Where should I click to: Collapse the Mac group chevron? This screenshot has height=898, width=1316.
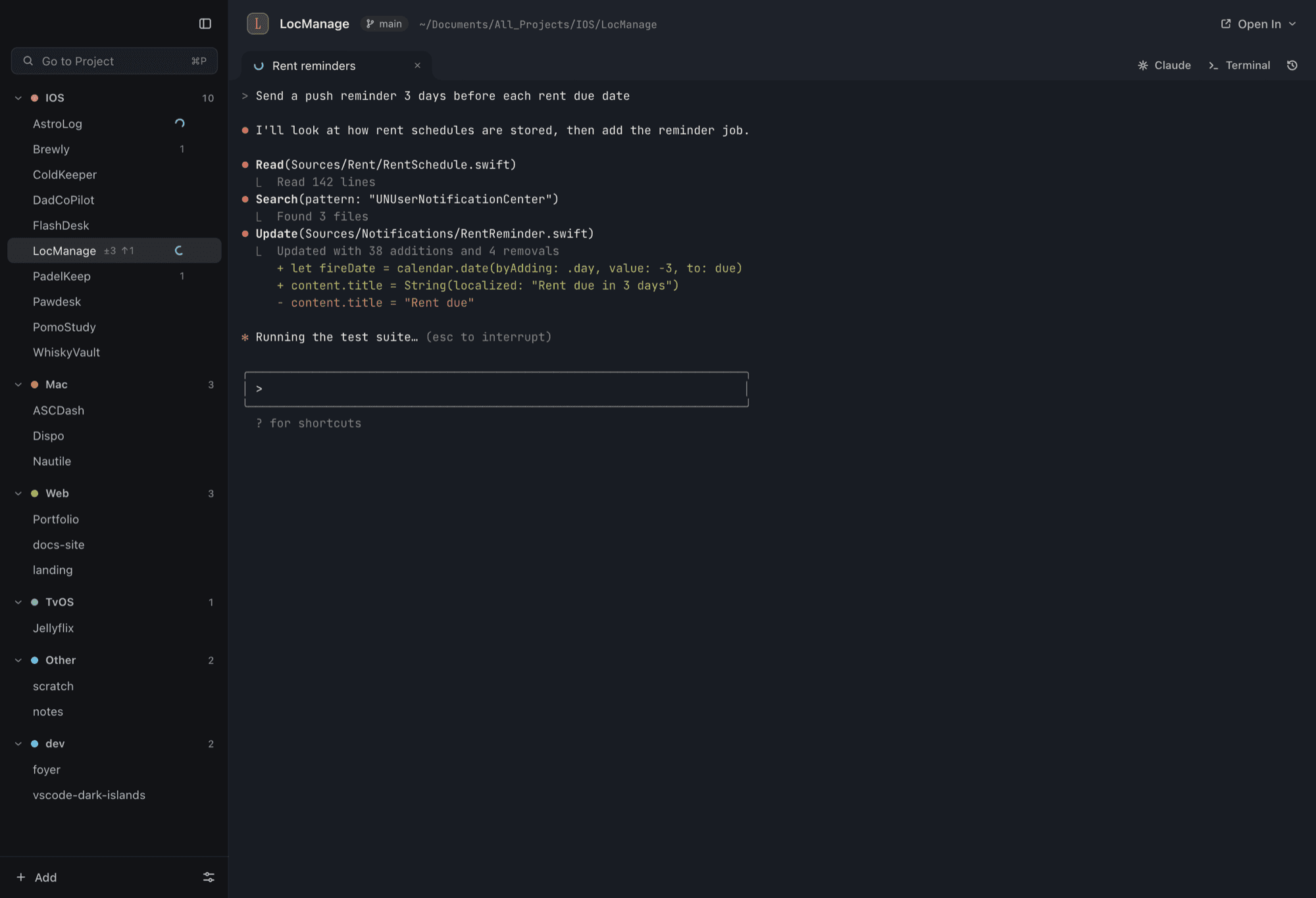18,384
